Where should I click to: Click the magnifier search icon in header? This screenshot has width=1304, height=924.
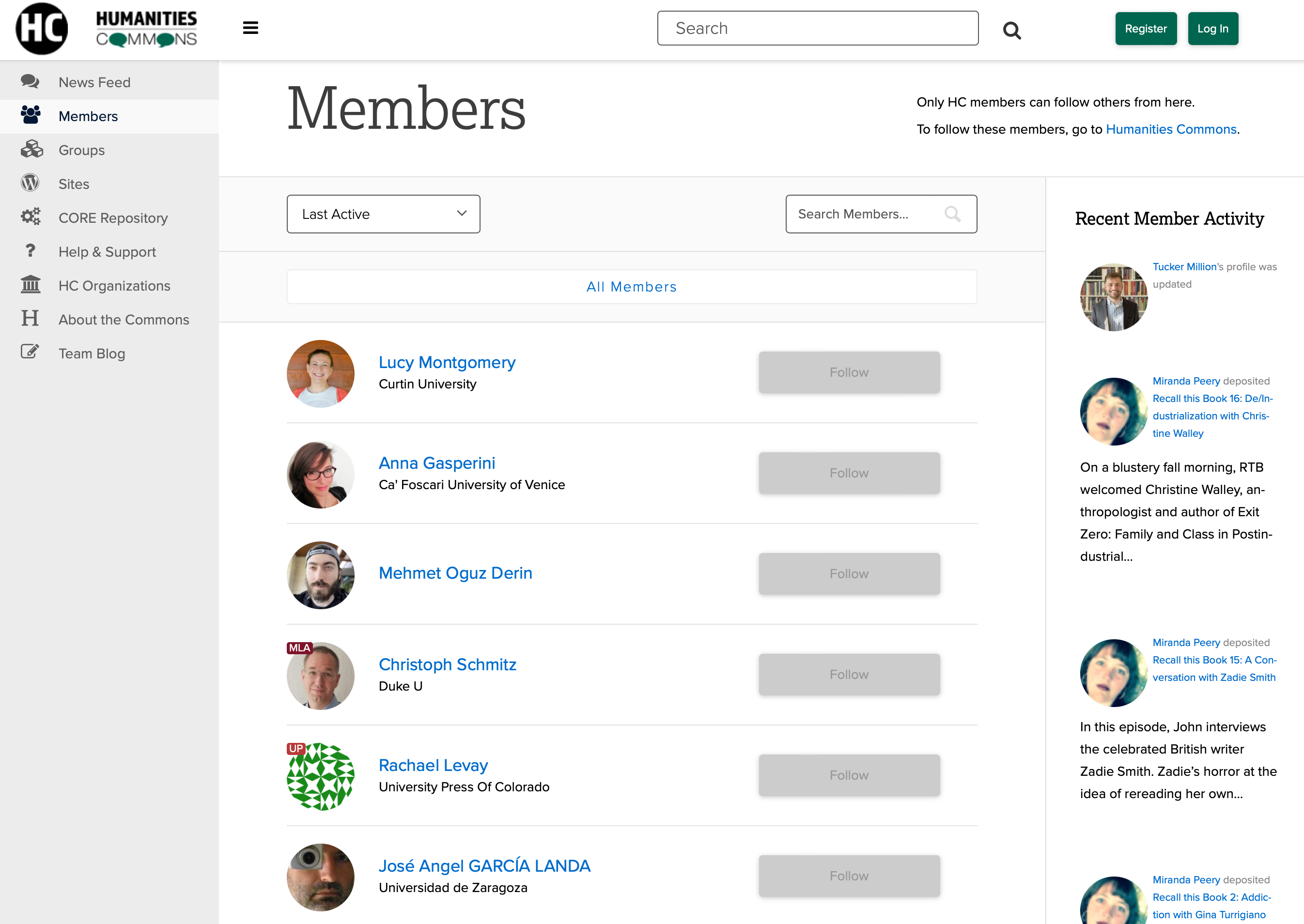coord(1011,30)
